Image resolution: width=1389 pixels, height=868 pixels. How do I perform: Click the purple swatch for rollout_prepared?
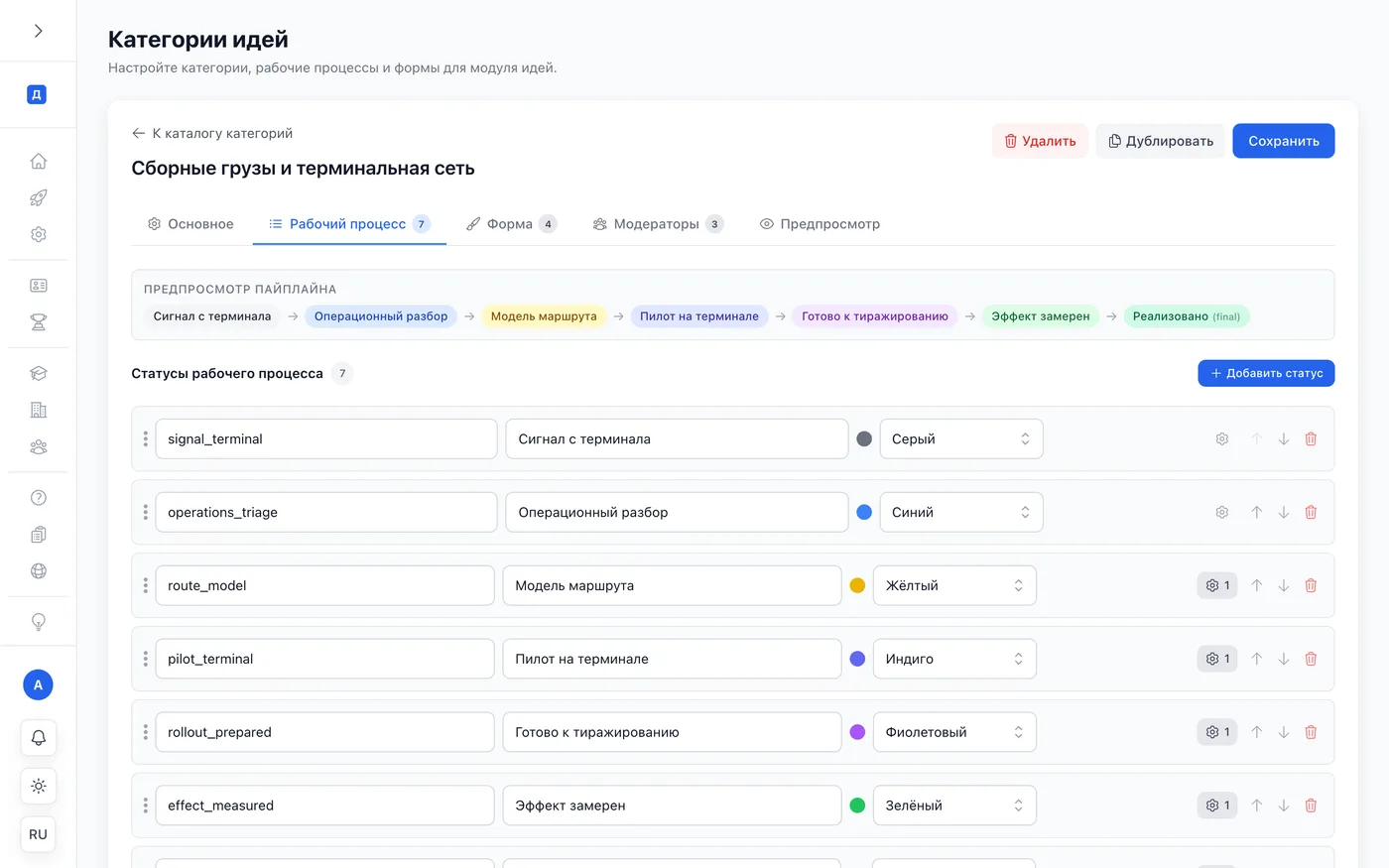pos(857,732)
